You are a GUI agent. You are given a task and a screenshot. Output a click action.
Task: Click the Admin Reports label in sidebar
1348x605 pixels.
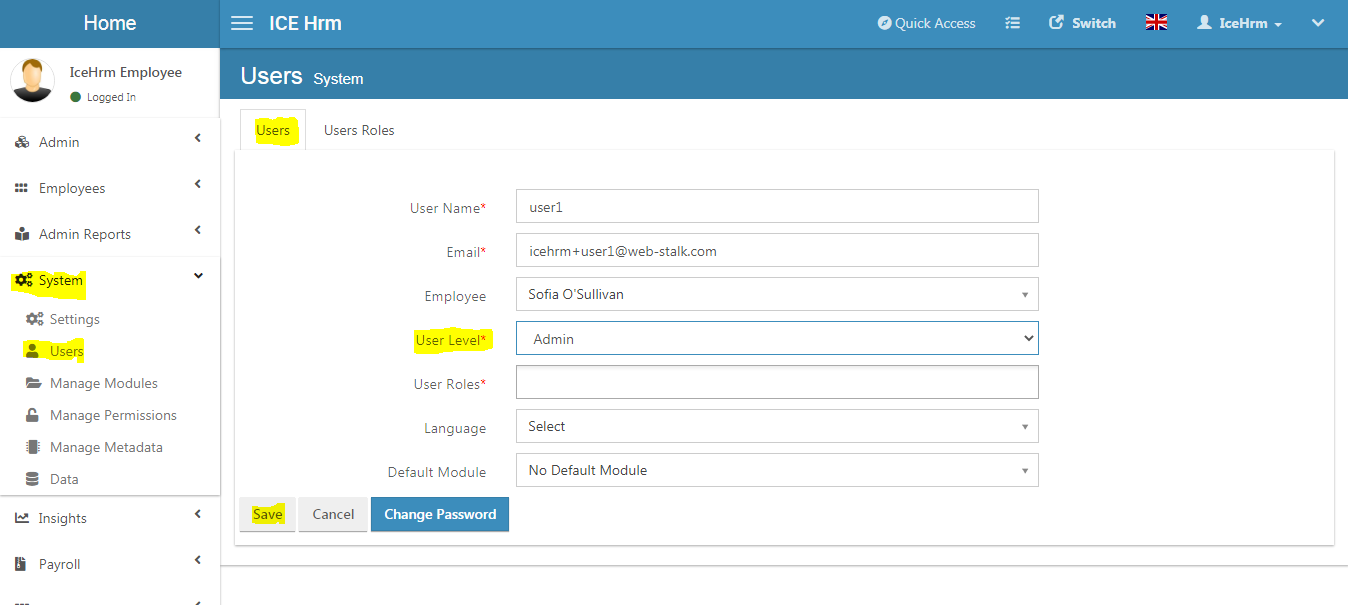(x=85, y=234)
